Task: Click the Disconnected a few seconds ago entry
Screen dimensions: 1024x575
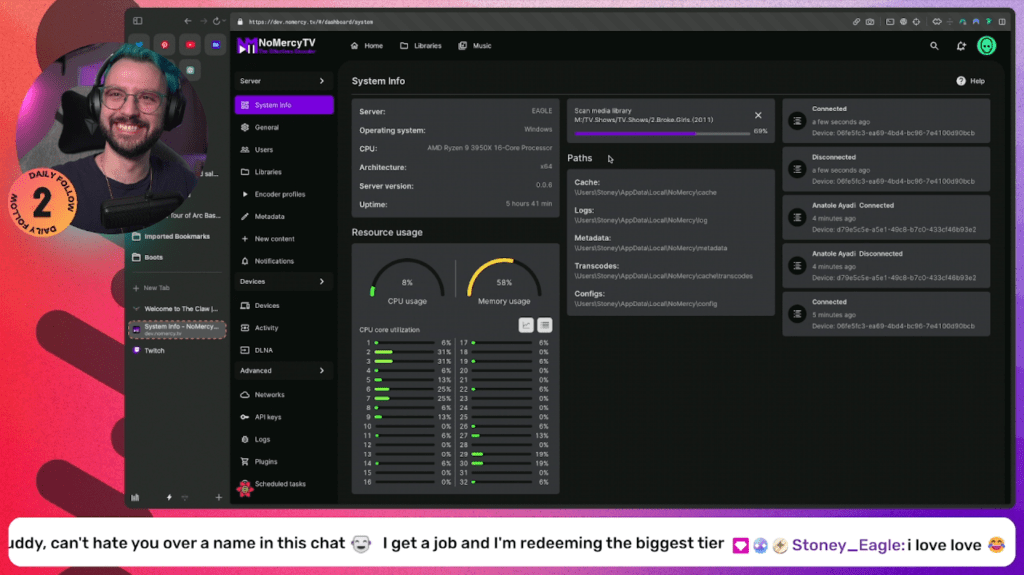Action: (x=886, y=169)
